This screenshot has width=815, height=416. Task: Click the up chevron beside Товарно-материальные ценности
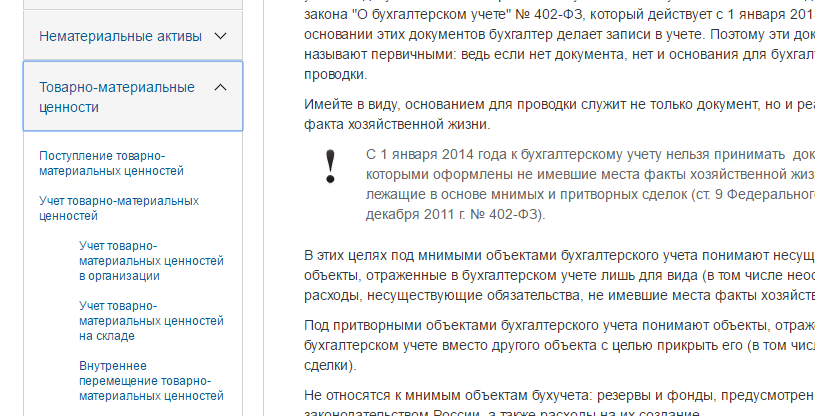(221, 88)
